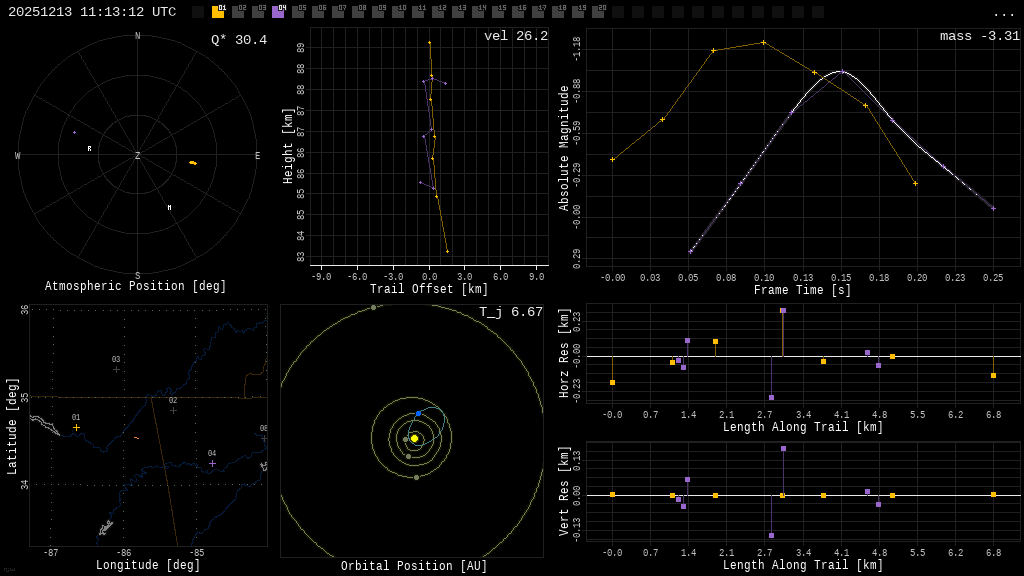Click station 01 yellow cross on map
This screenshot has height=576, width=1024.
(76, 427)
